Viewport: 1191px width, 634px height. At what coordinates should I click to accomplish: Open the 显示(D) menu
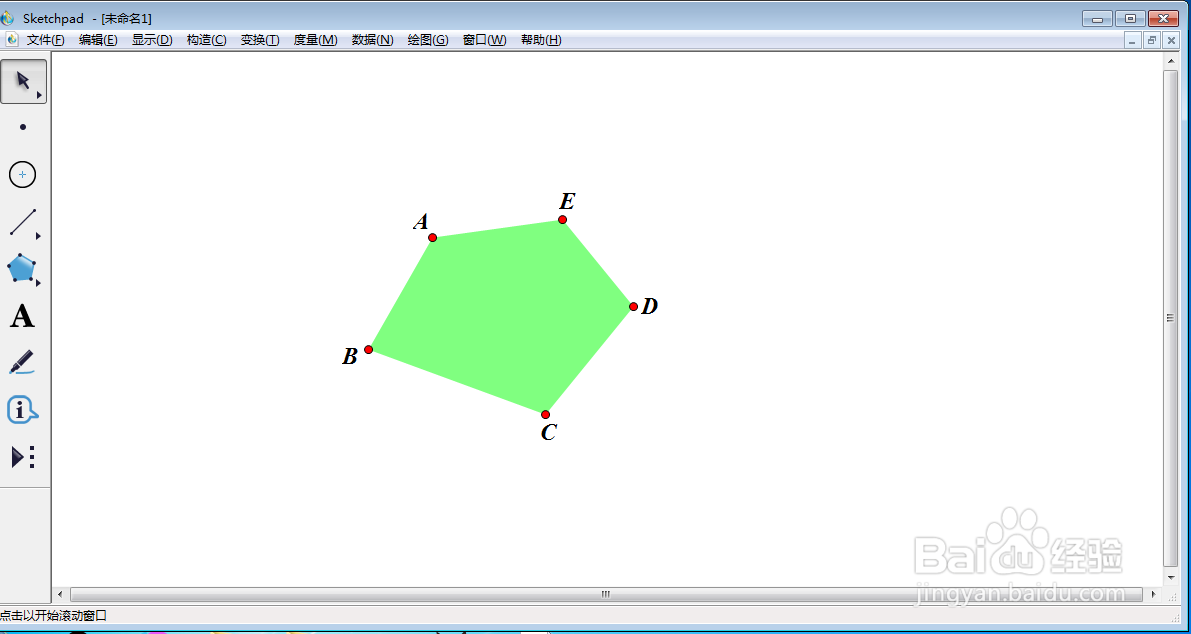point(152,40)
